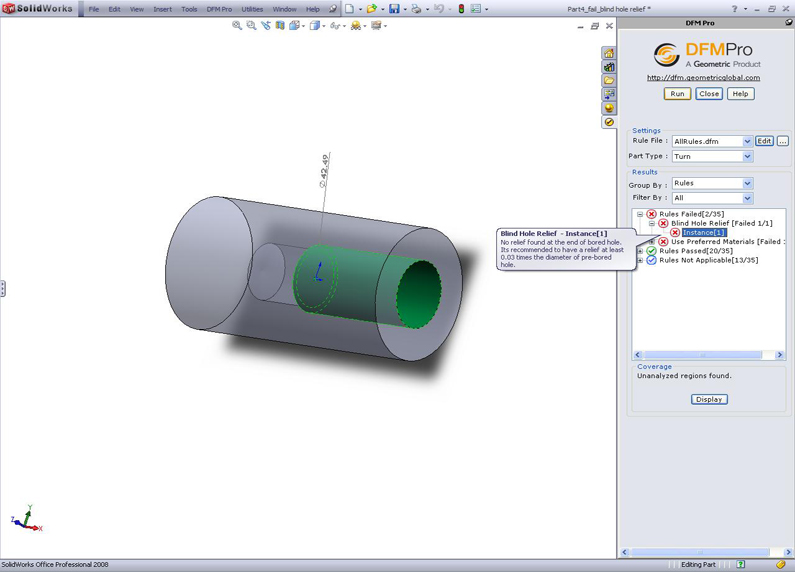795x572 pixels.
Task: Click the yellow tag icon in status bar
Action: (781, 564)
